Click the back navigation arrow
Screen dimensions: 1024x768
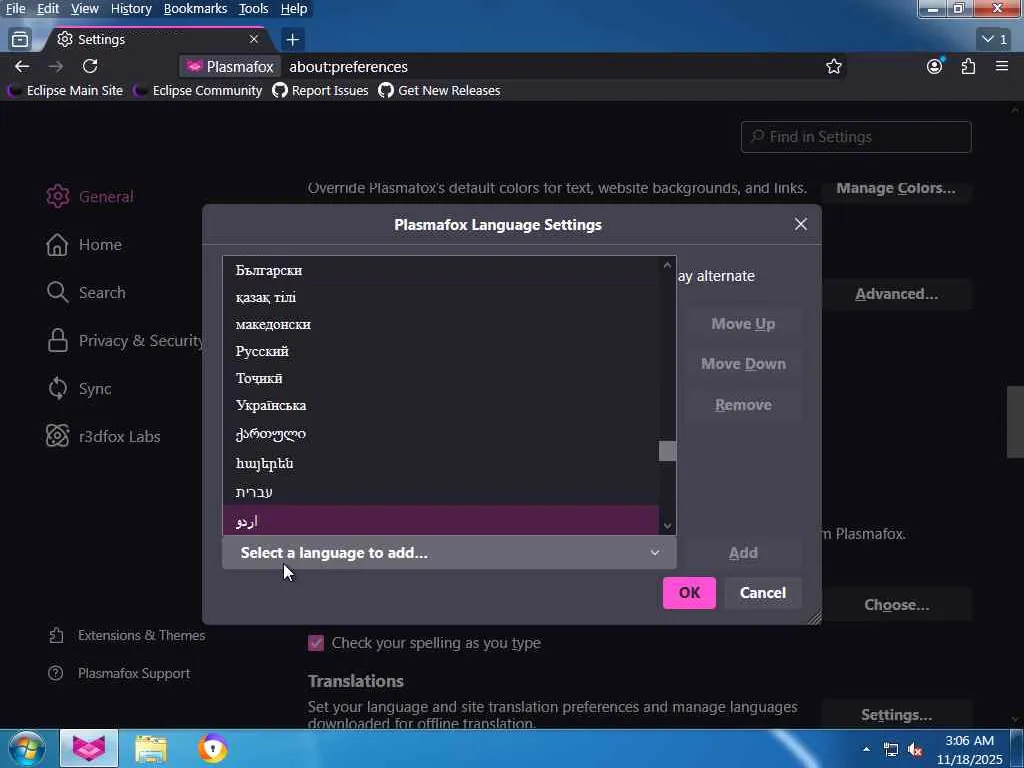coord(22,67)
